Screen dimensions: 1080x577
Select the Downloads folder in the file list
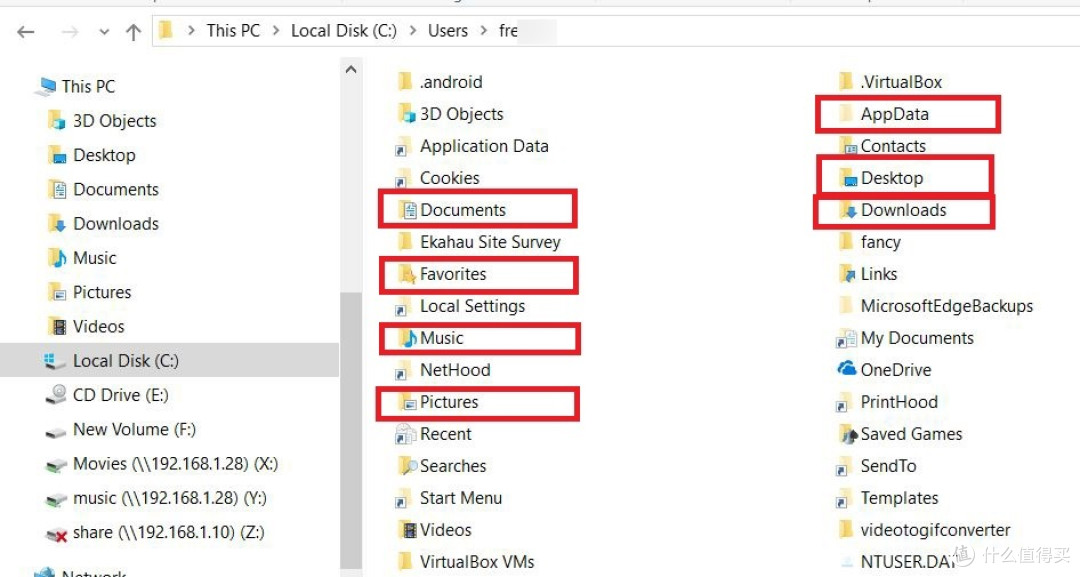[893, 210]
